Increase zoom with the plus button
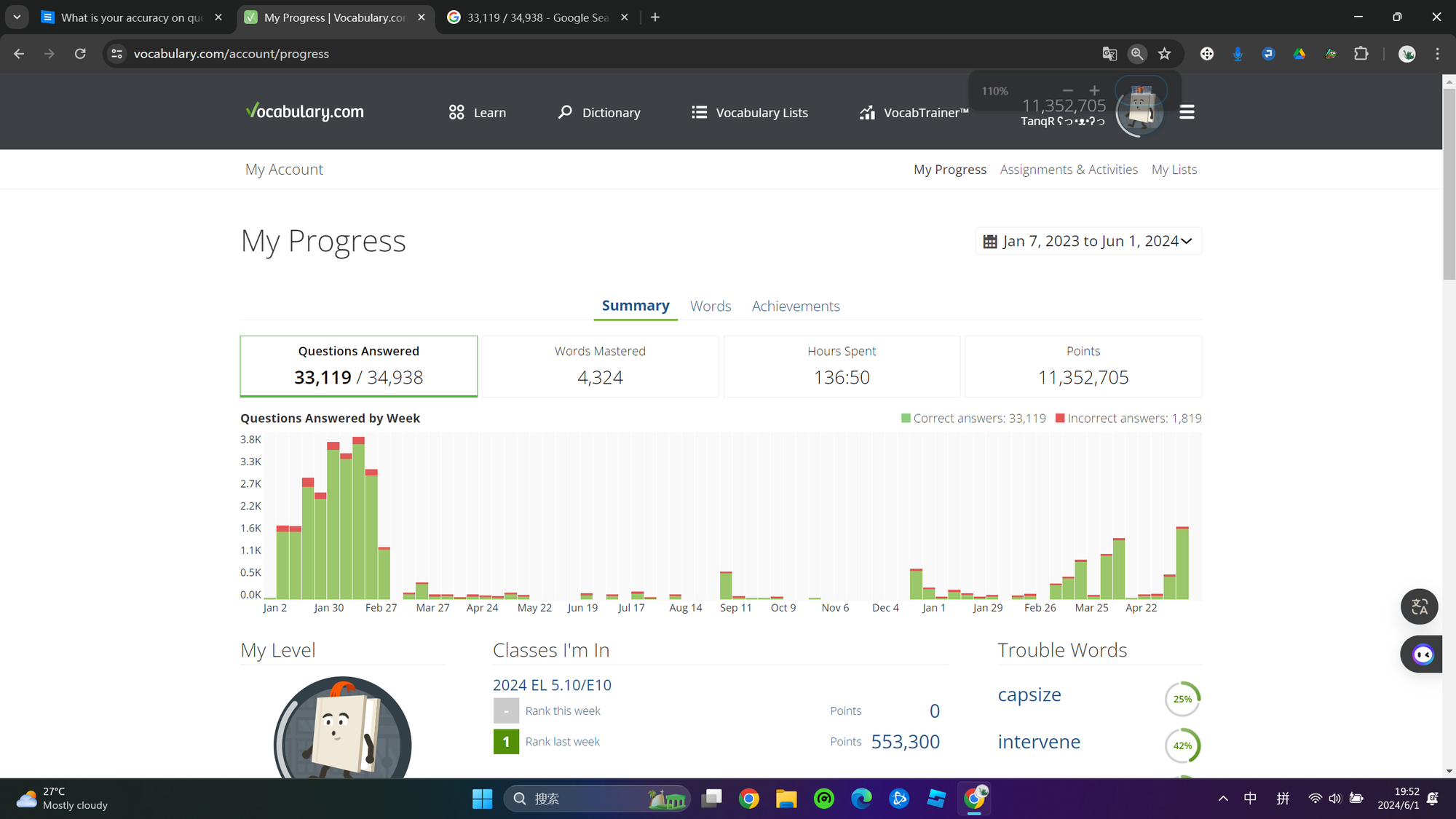The height and width of the screenshot is (819, 1456). (1094, 91)
